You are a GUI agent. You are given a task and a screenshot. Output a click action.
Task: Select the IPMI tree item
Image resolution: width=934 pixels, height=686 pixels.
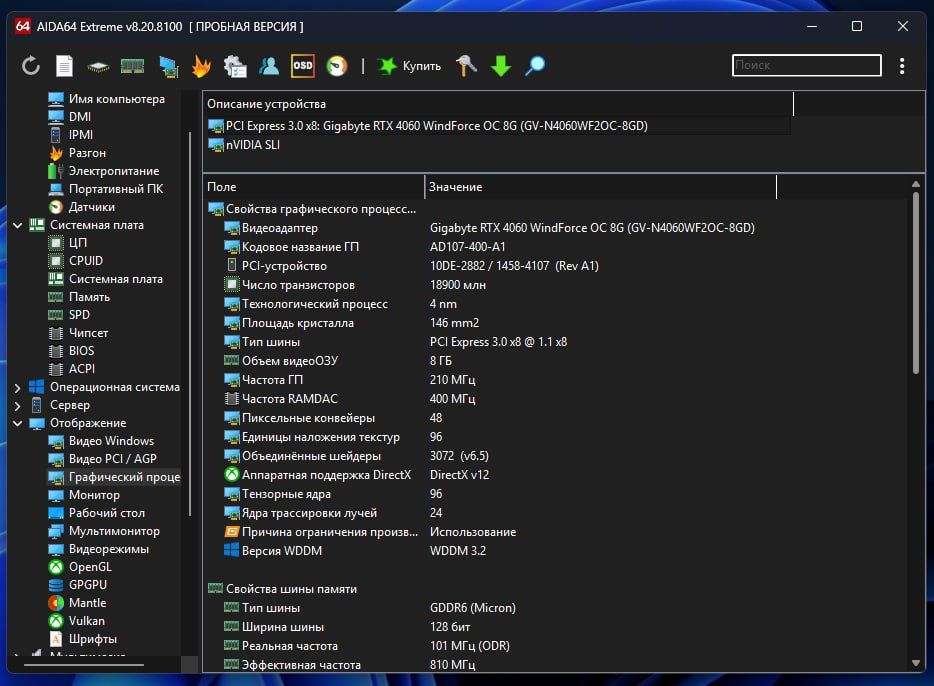71,135
